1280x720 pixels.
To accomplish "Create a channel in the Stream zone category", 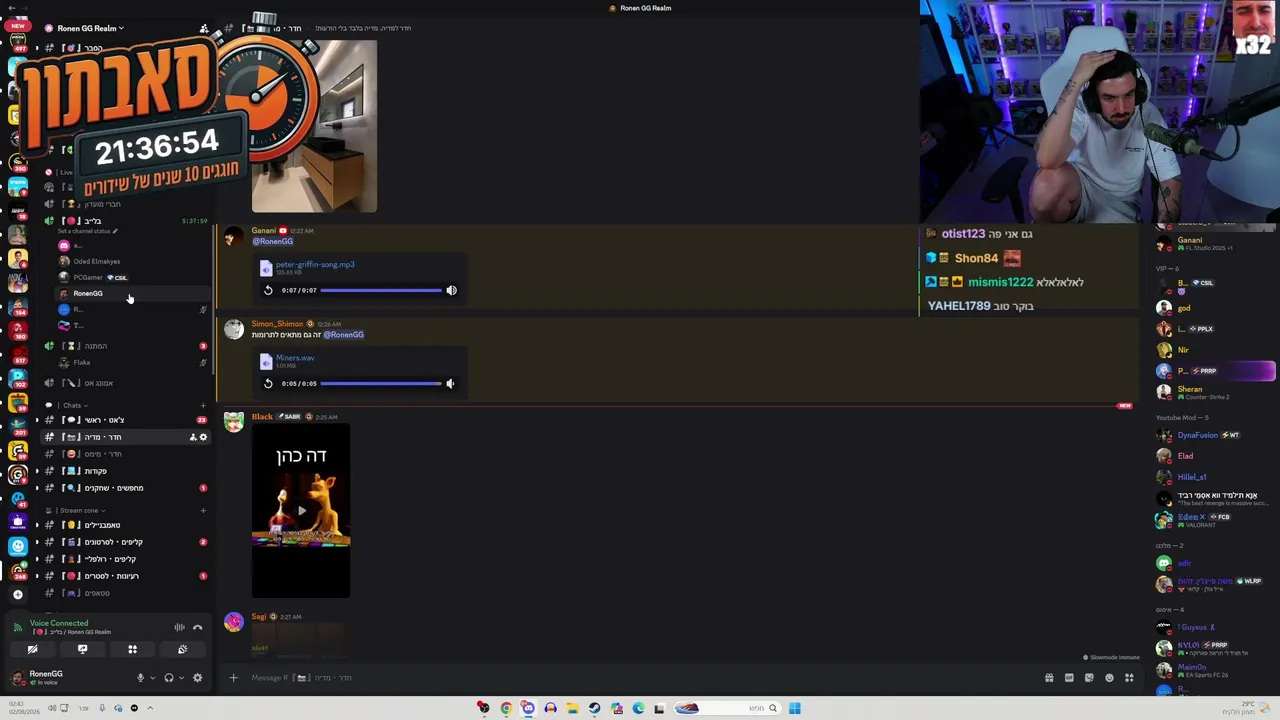I will tap(203, 510).
